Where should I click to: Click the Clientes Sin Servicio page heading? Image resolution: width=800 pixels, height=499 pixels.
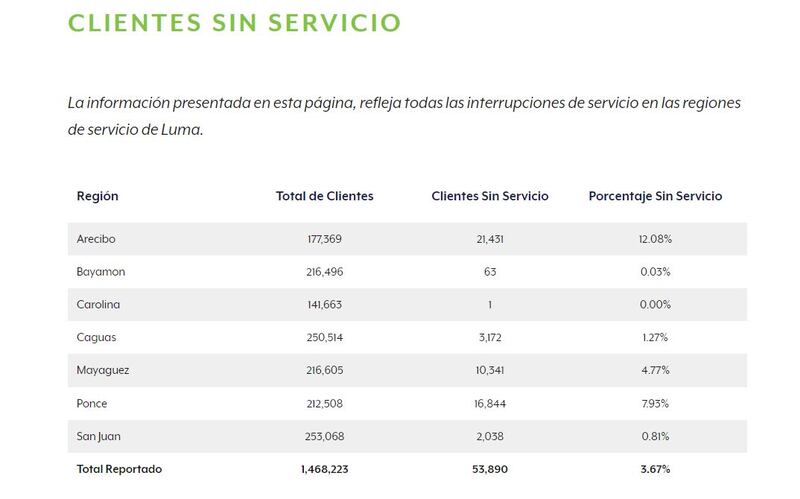(234, 22)
